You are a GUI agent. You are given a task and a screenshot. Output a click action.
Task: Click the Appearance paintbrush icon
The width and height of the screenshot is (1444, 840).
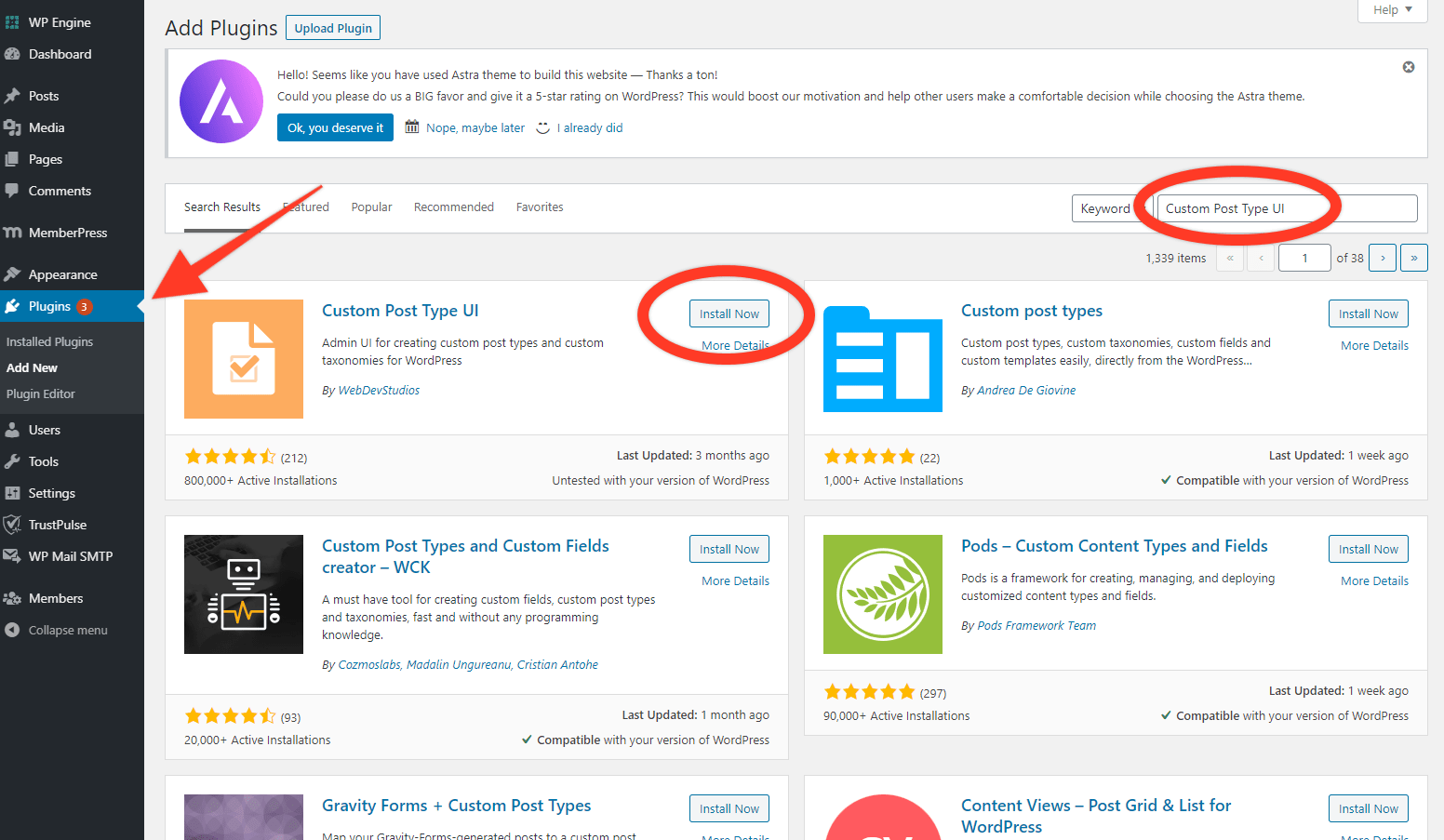[x=12, y=274]
